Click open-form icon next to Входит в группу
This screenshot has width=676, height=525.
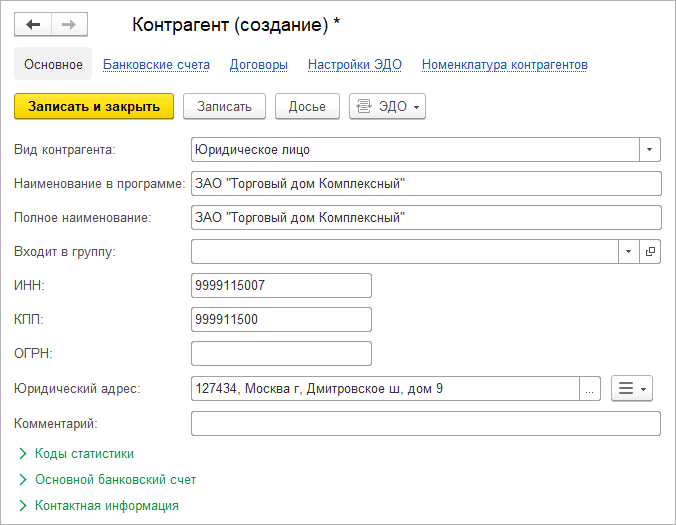[651, 252]
